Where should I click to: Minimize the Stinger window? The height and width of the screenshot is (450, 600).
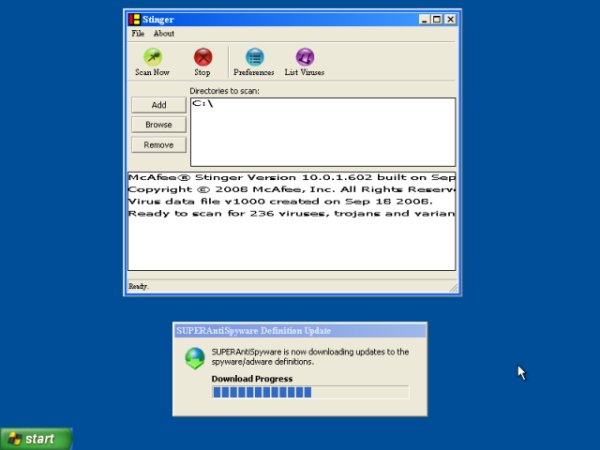pos(424,19)
